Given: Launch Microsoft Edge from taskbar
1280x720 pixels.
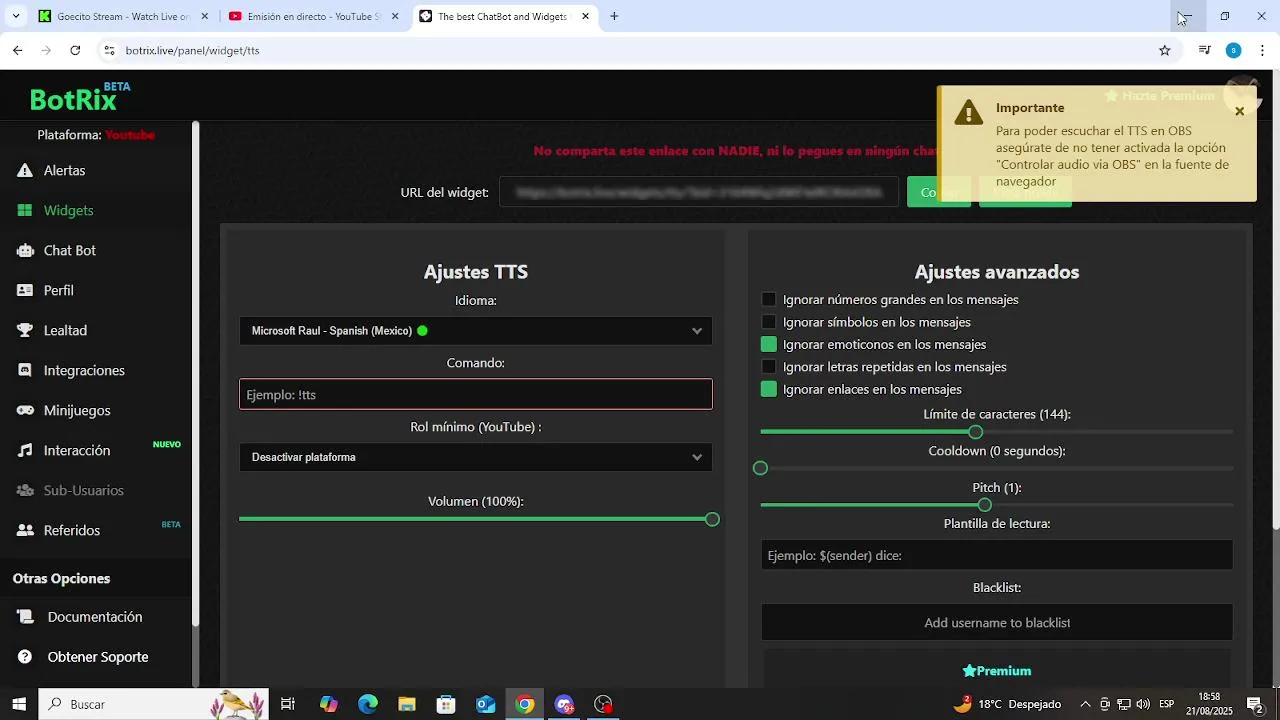Looking at the screenshot, I should (368, 704).
